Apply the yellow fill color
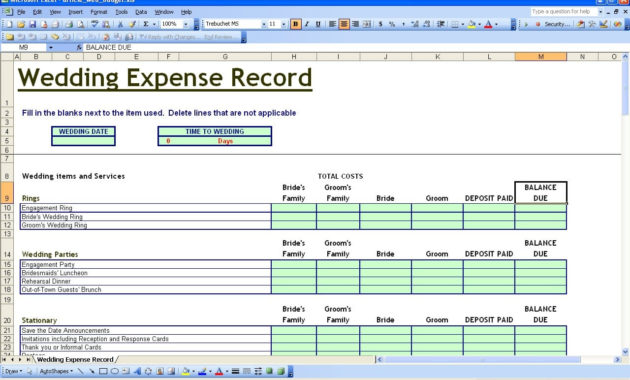 [472, 25]
